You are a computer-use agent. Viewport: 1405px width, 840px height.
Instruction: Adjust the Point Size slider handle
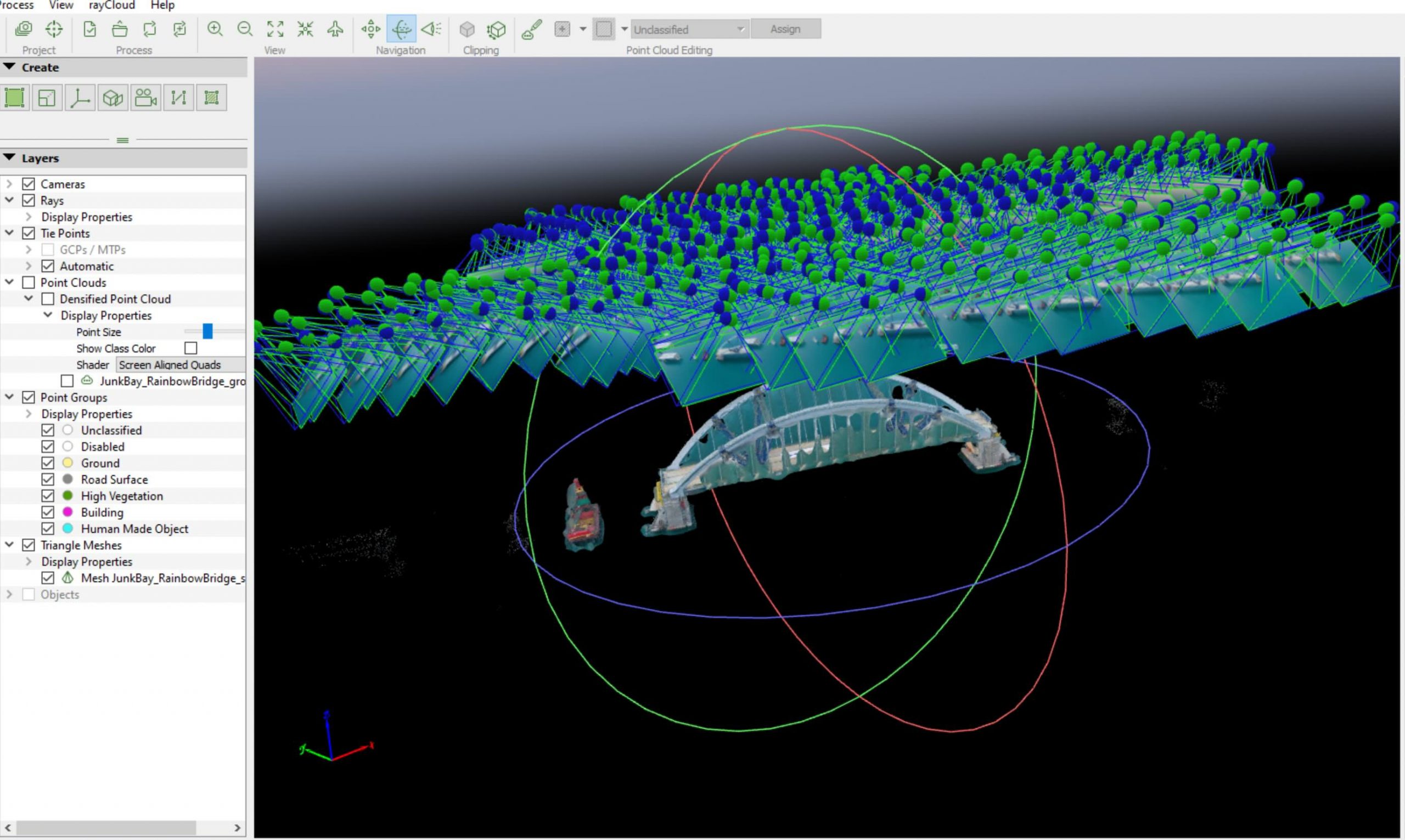(x=208, y=331)
